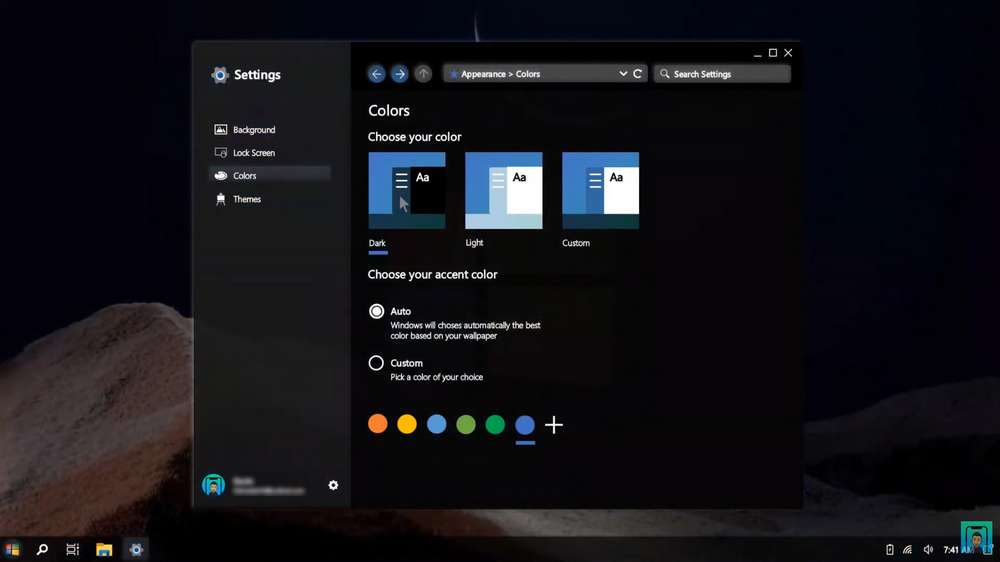This screenshot has height=562, width=1000.
Task: Open Task View on the taskbar
Action: (73, 549)
